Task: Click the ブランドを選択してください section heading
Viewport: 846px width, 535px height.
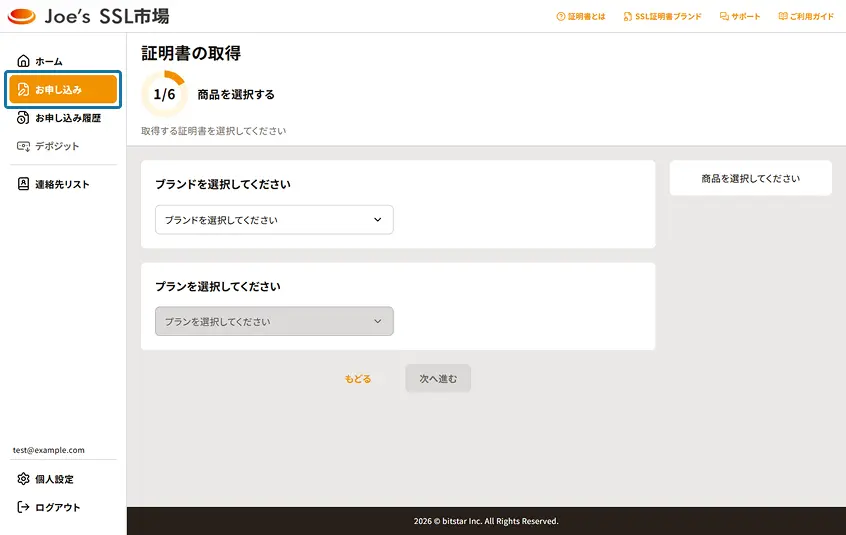Action: click(223, 184)
